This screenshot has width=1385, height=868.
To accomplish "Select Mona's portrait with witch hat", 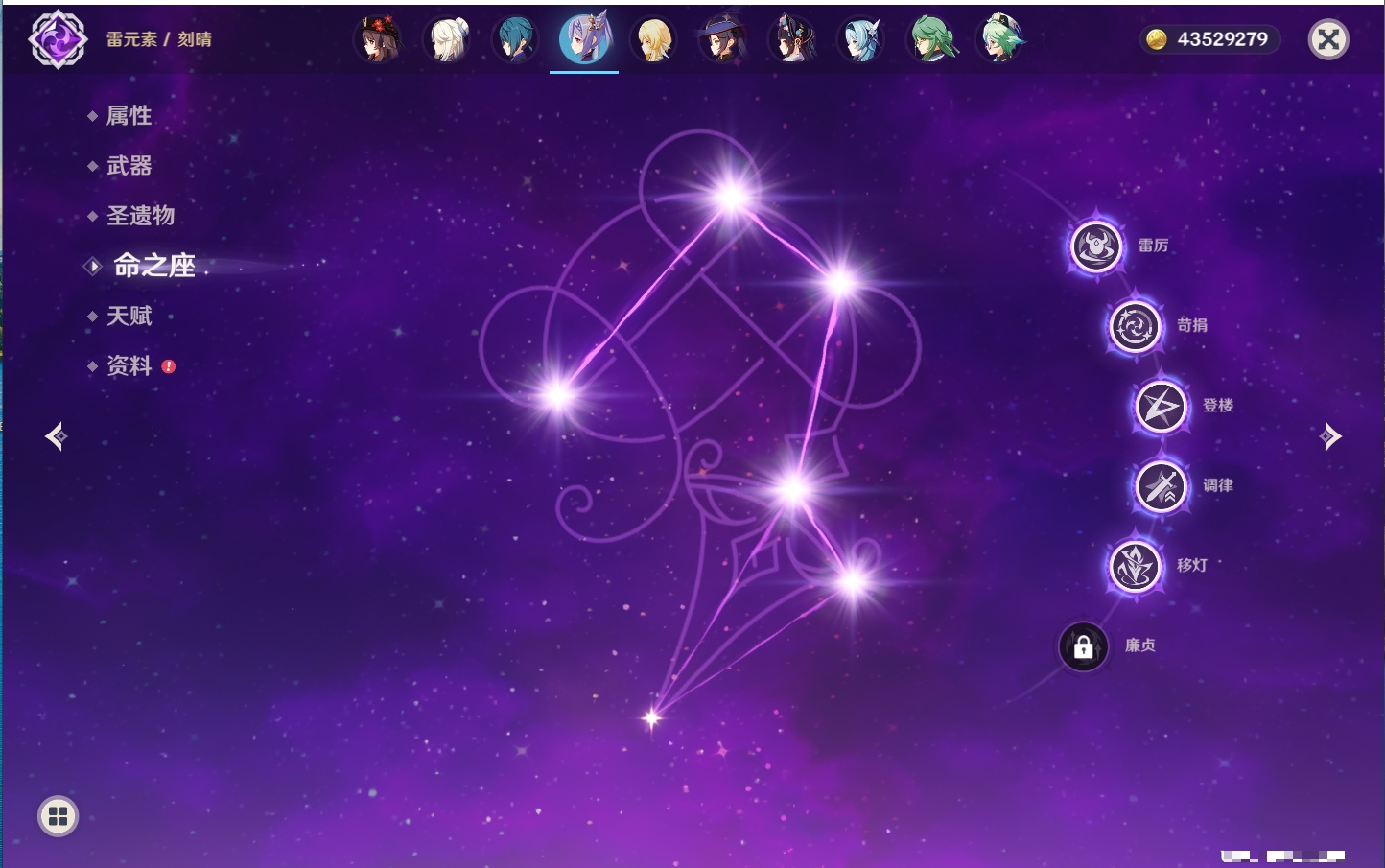I will [722, 40].
